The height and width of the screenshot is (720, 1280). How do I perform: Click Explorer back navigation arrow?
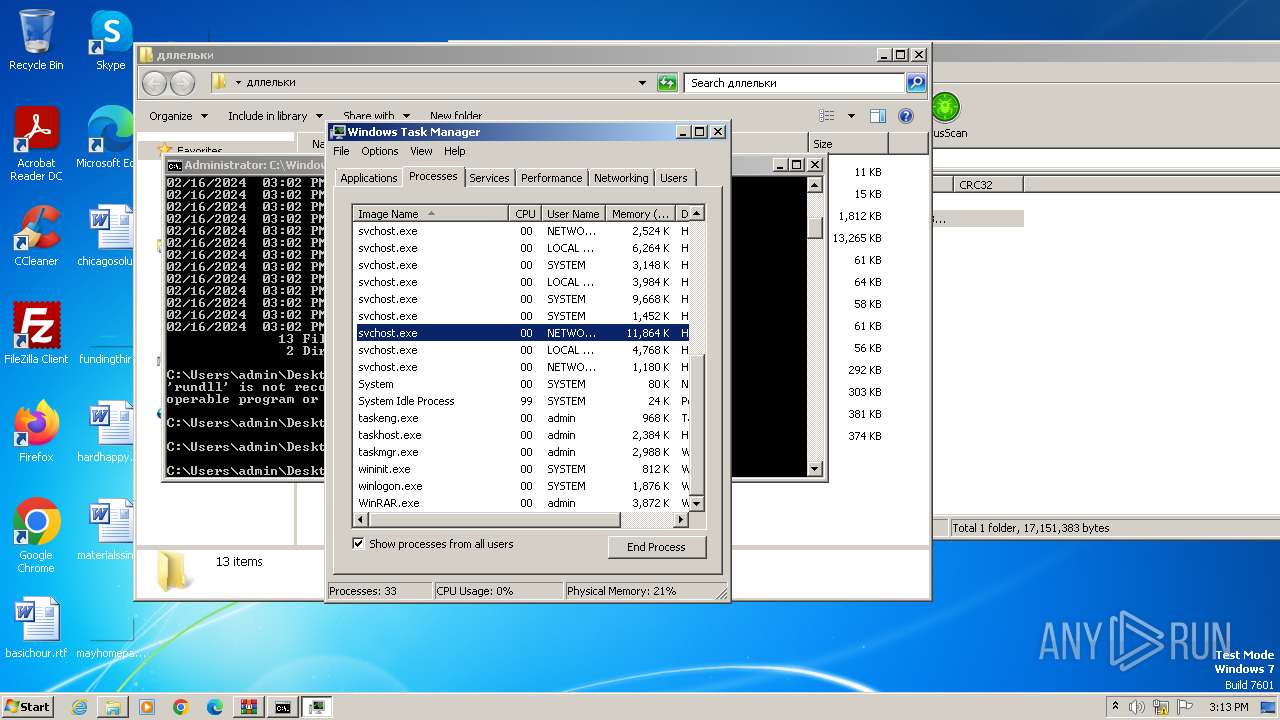[x=155, y=83]
